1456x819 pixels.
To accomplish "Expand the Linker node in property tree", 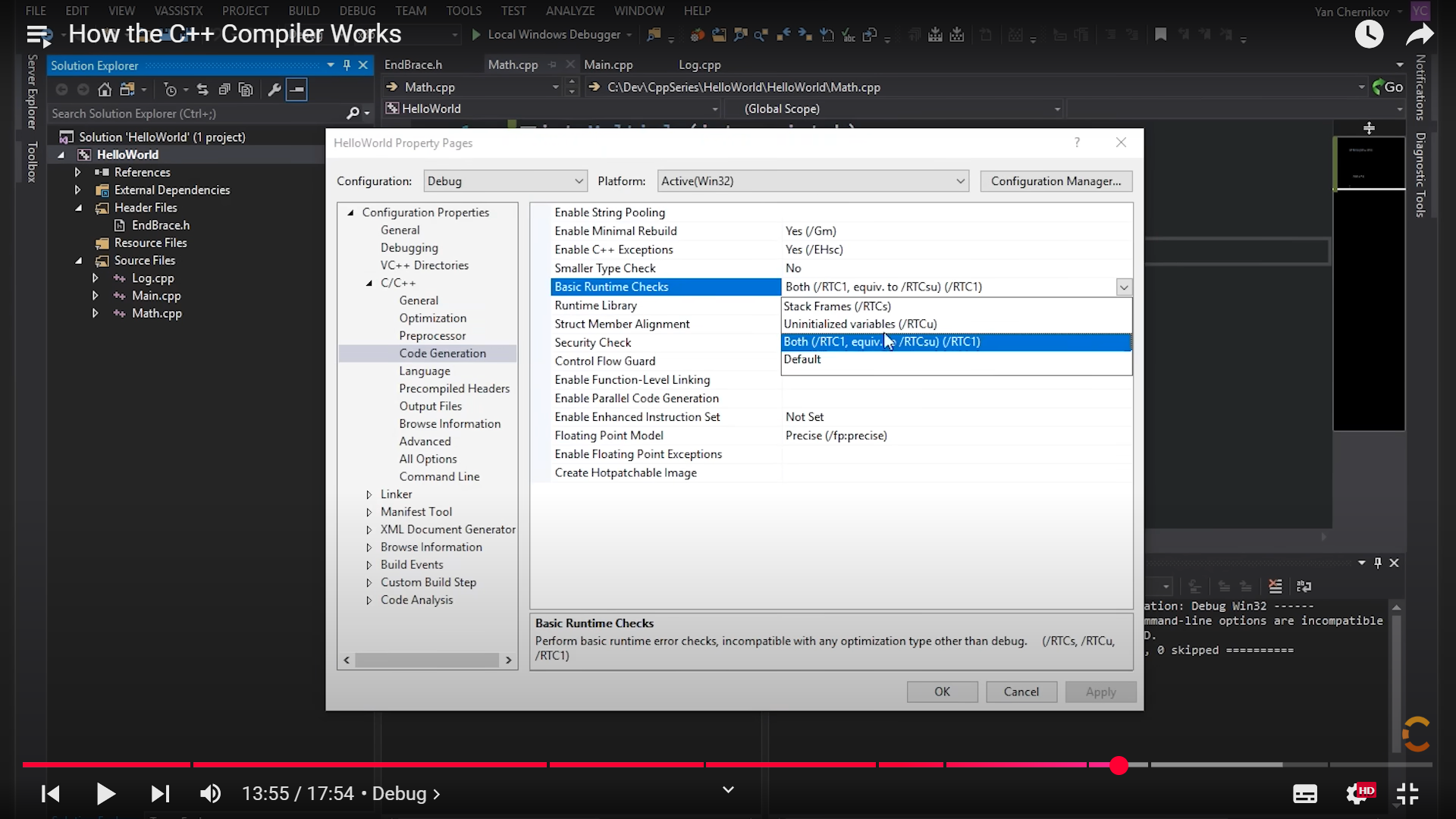I will point(369,494).
